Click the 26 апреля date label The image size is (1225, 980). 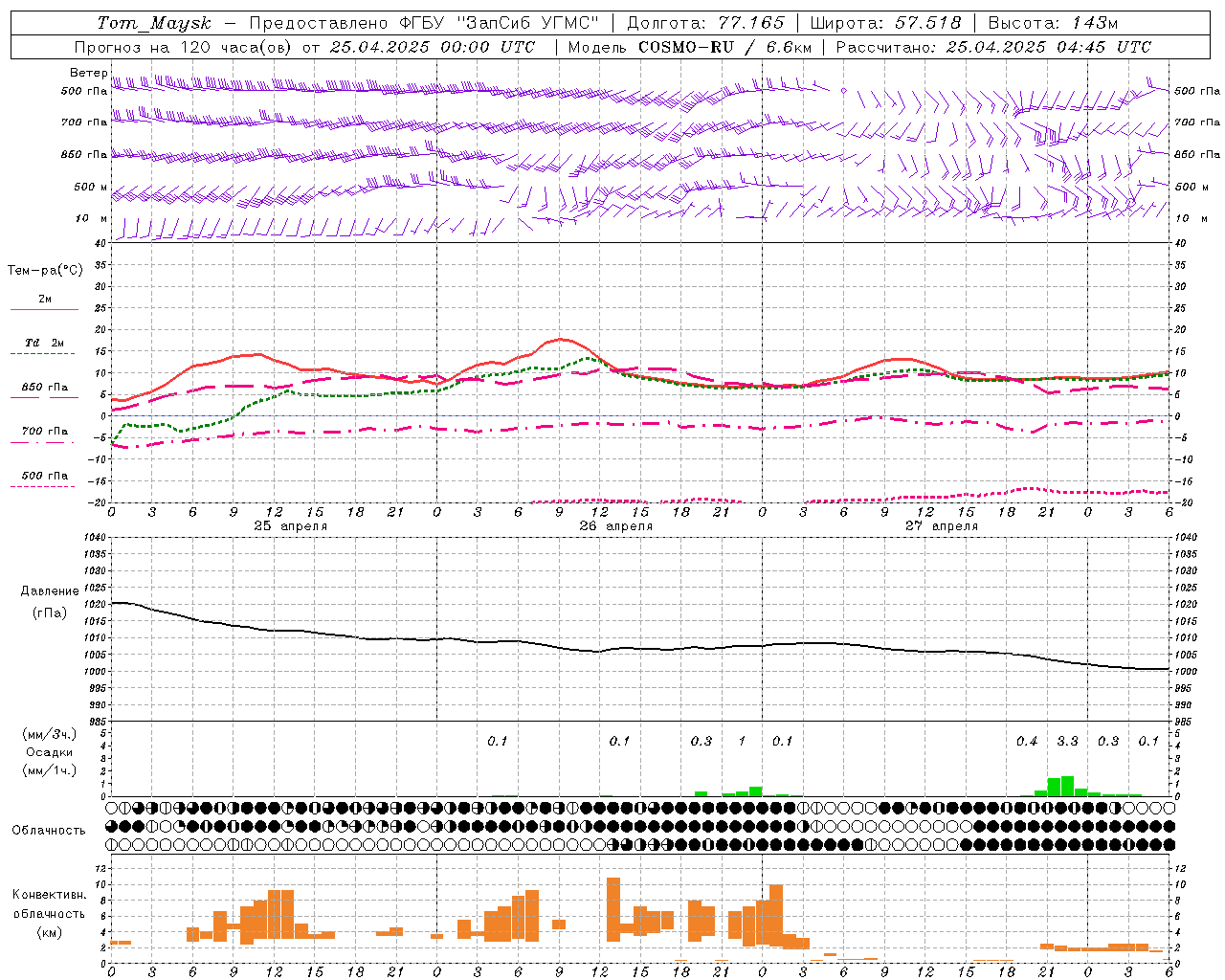click(616, 526)
